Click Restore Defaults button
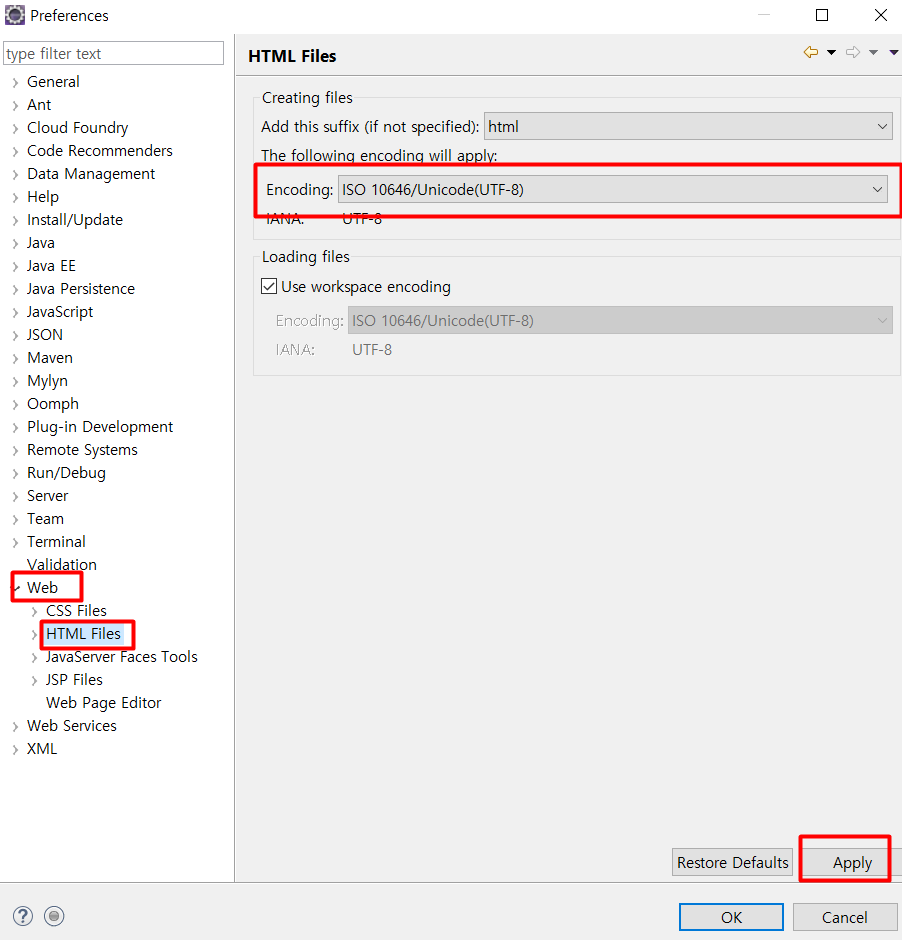The height and width of the screenshot is (940, 902). tap(732, 863)
